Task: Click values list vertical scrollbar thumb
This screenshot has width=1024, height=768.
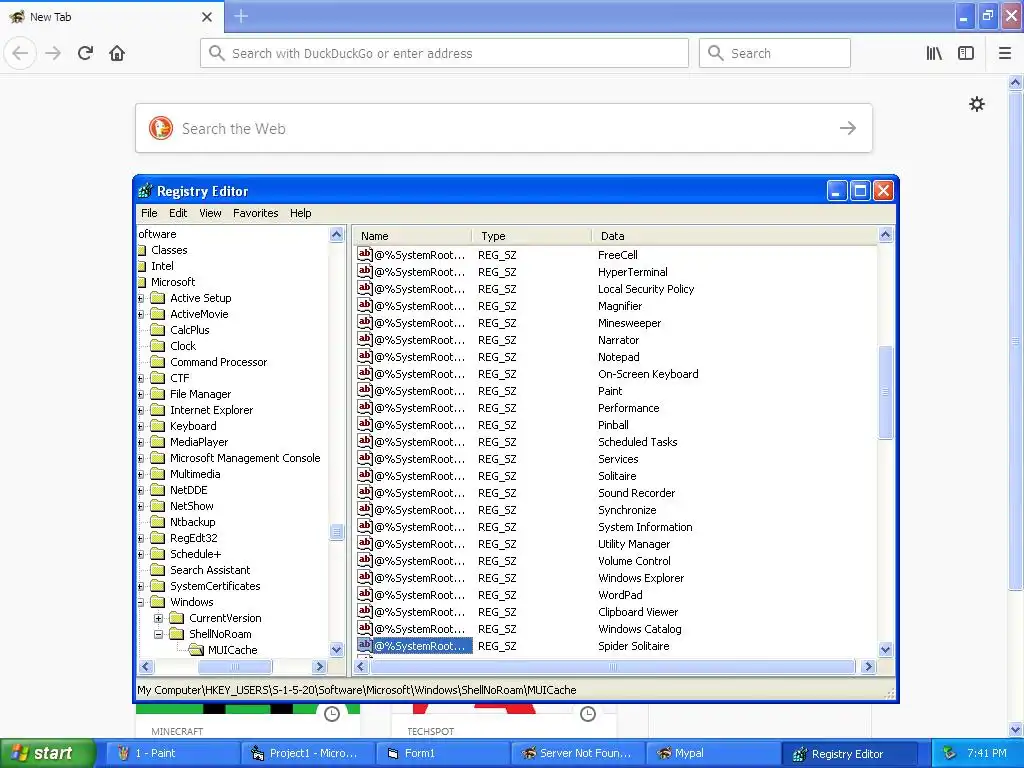Action: tap(886, 392)
